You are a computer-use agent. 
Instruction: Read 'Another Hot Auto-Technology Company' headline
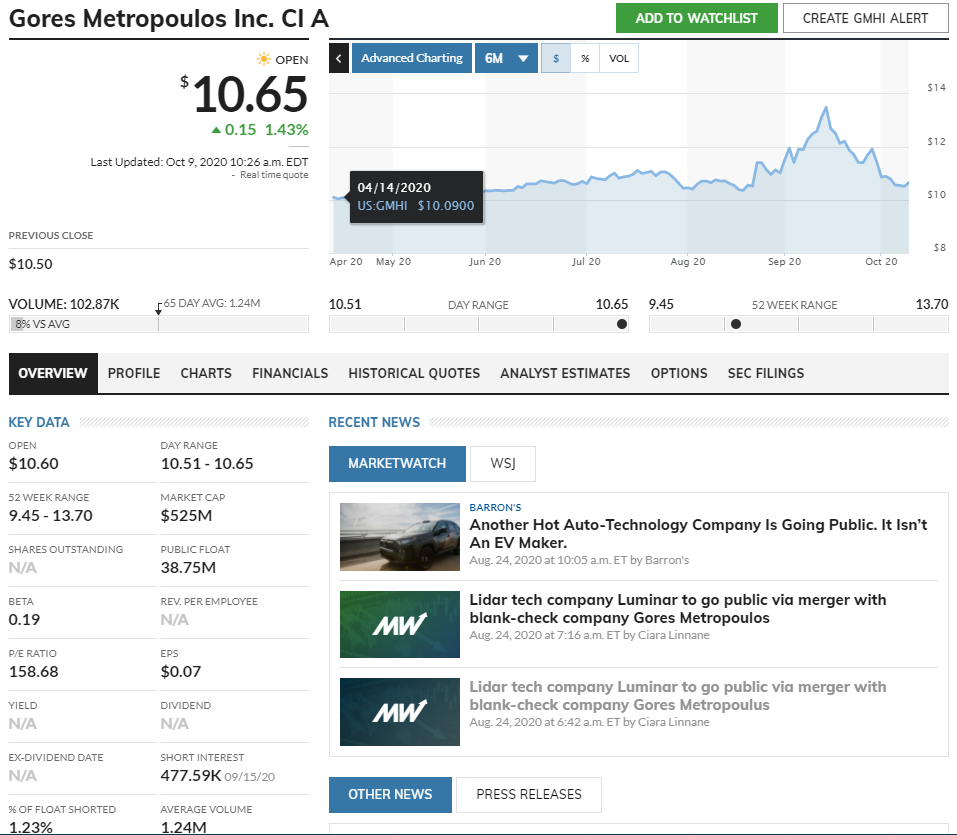pos(698,533)
